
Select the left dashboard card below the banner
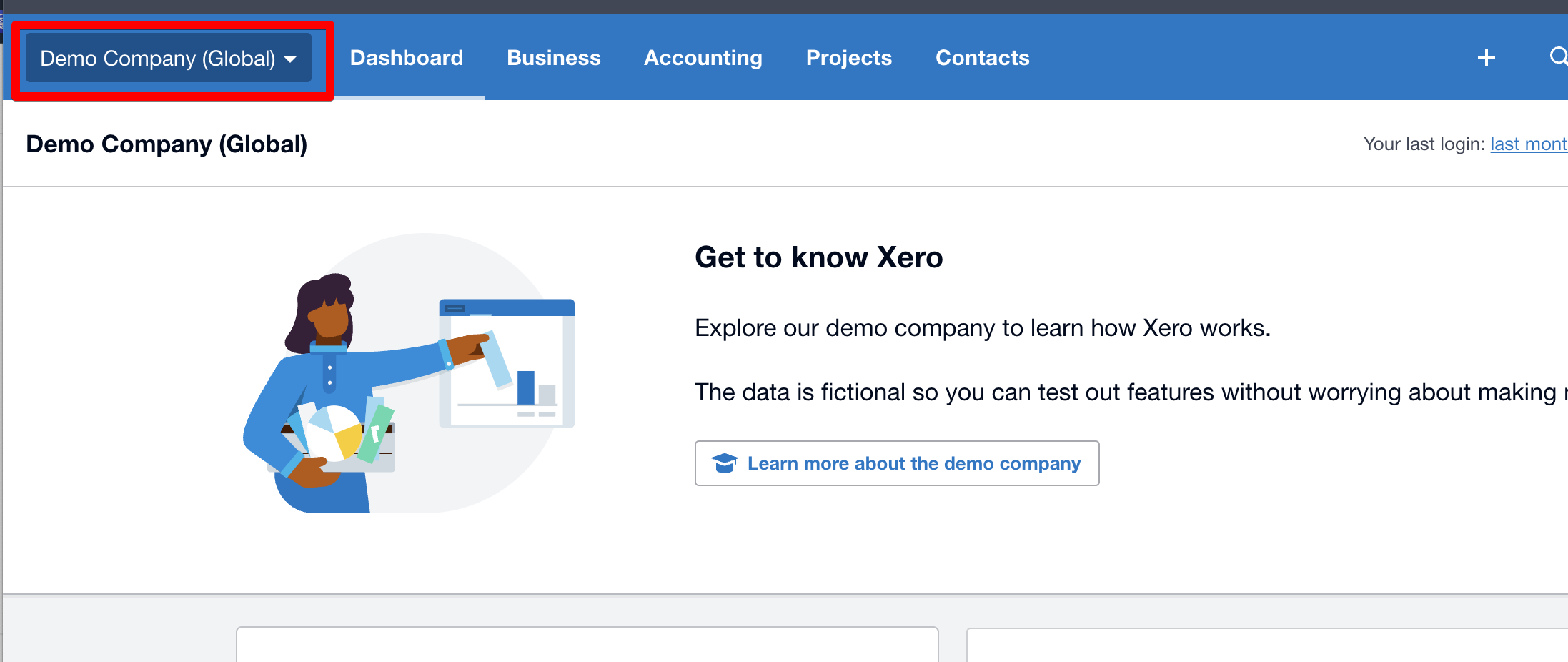[587, 644]
